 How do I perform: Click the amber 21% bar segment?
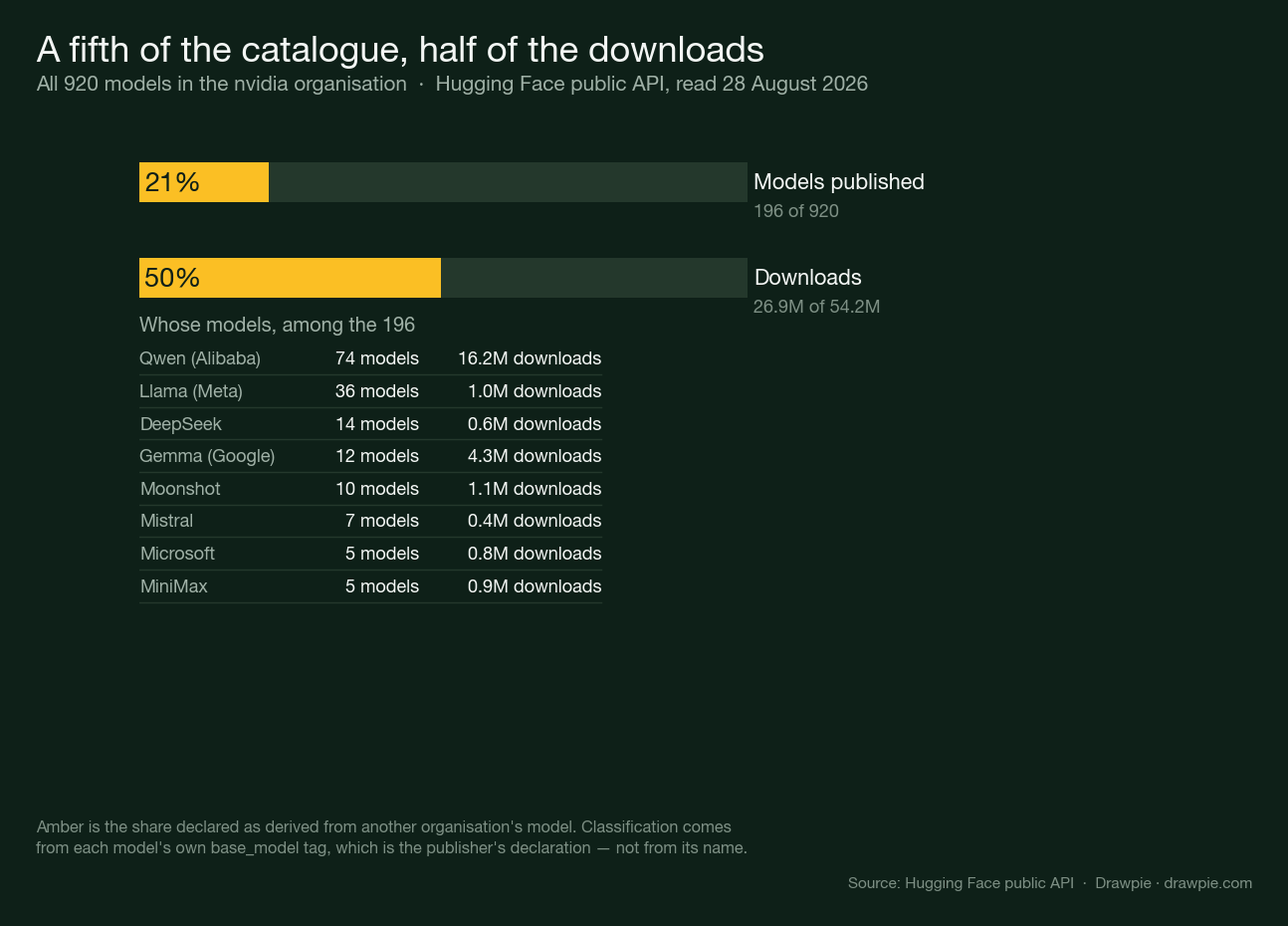(x=204, y=182)
